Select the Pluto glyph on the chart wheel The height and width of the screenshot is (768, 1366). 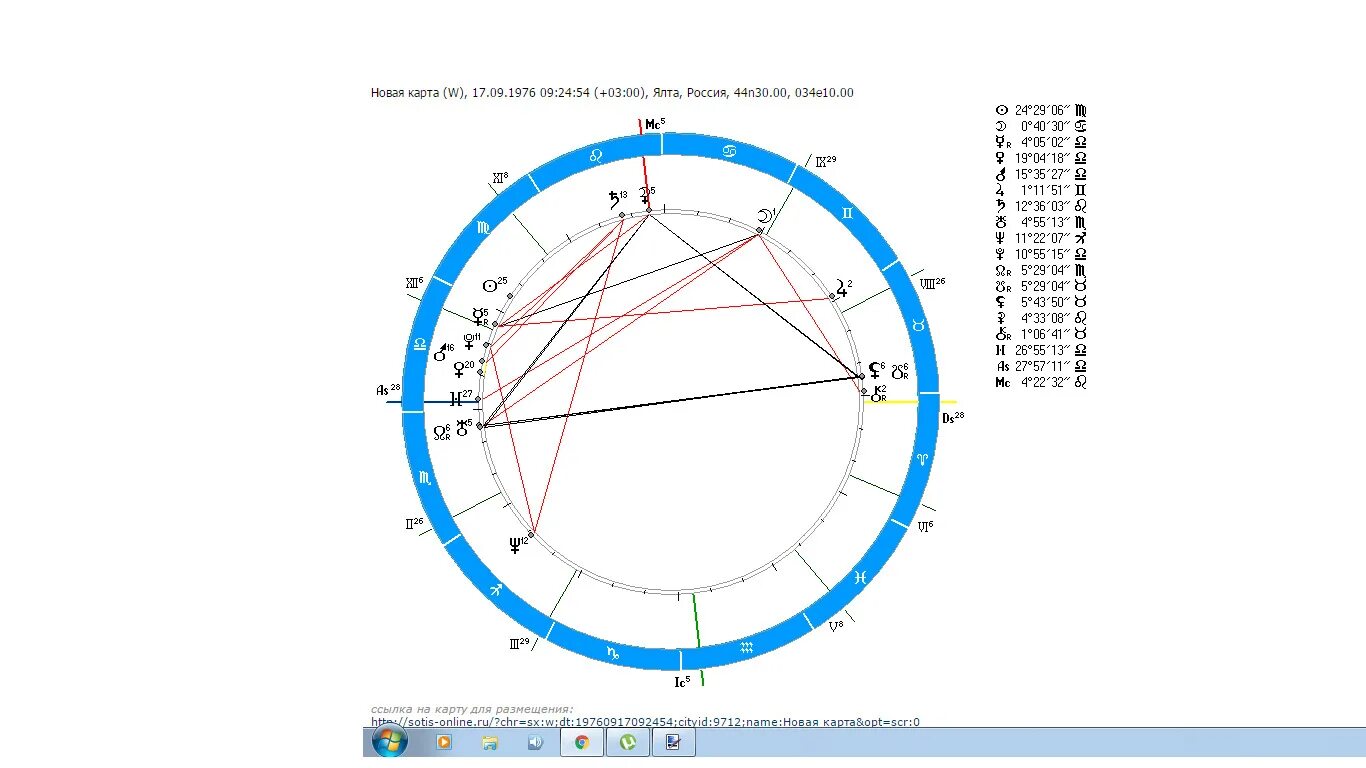pyautogui.click(x=468, y=342)
